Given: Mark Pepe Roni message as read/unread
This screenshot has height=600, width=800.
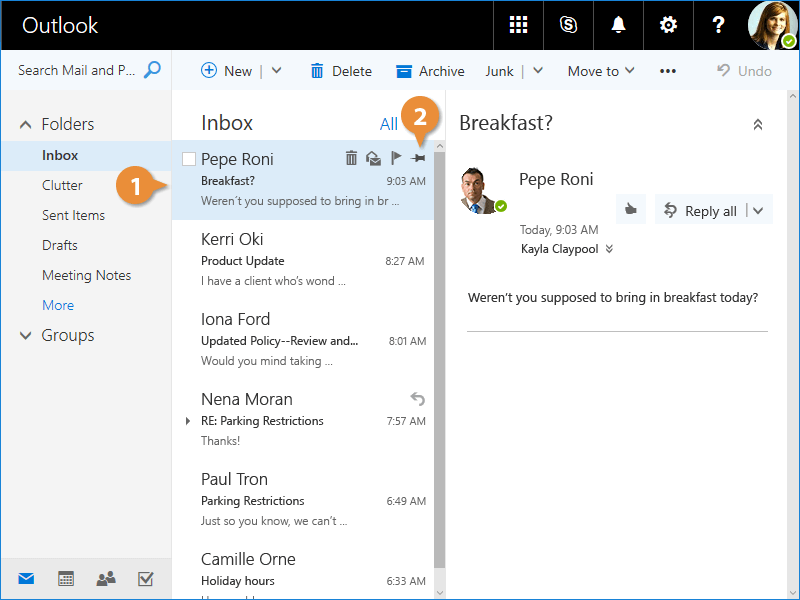Looking at the screenshot, I should click(x=373, y=158).
